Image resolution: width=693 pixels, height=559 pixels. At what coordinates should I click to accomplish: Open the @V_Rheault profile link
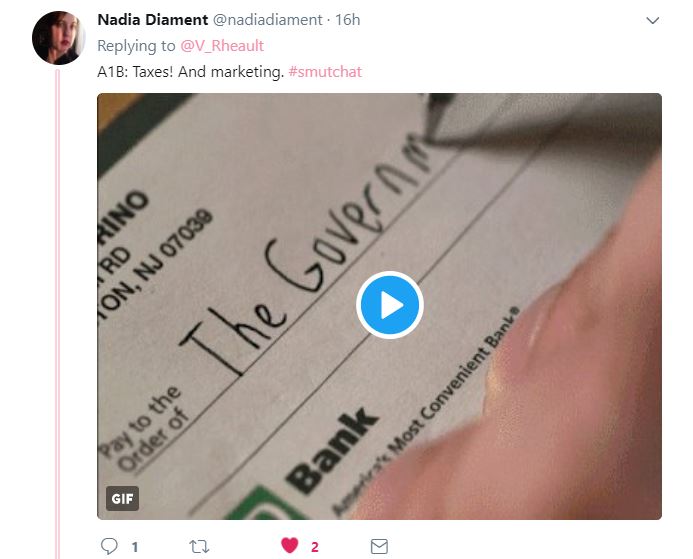coord(222,46)
